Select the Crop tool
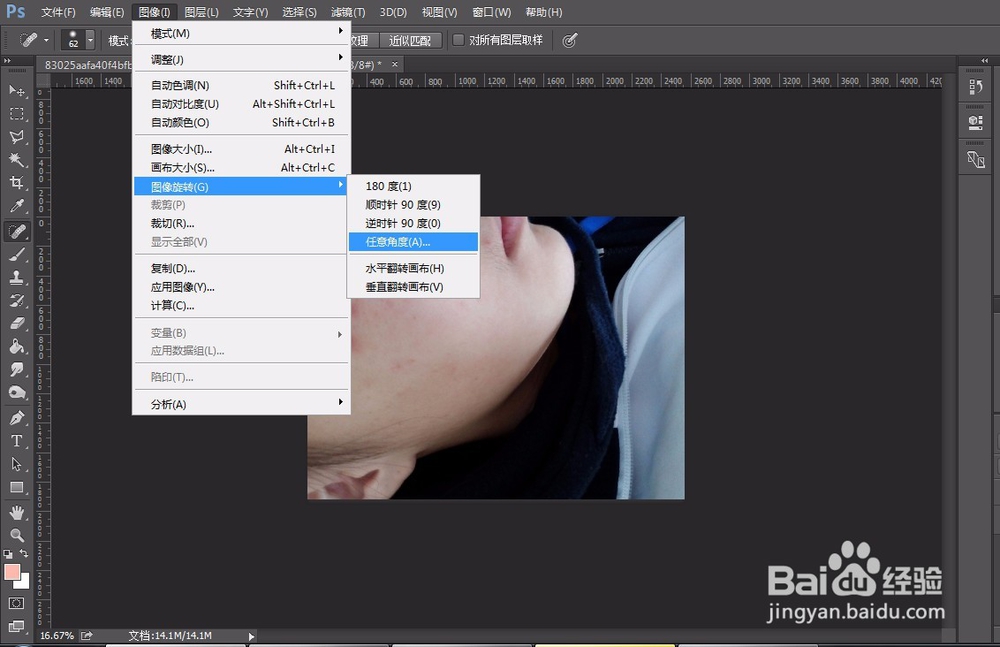The image size is (1000, 647). pyautogui.click(x=17, y=182)
